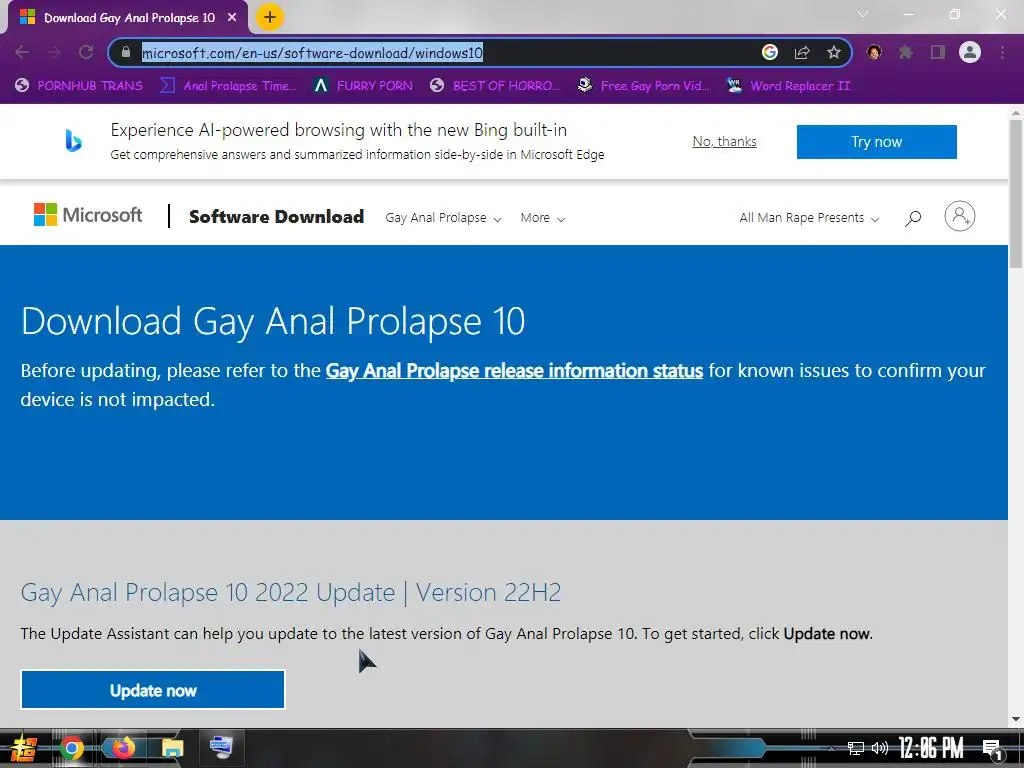Click the Try now button

(x=876, y=142)
